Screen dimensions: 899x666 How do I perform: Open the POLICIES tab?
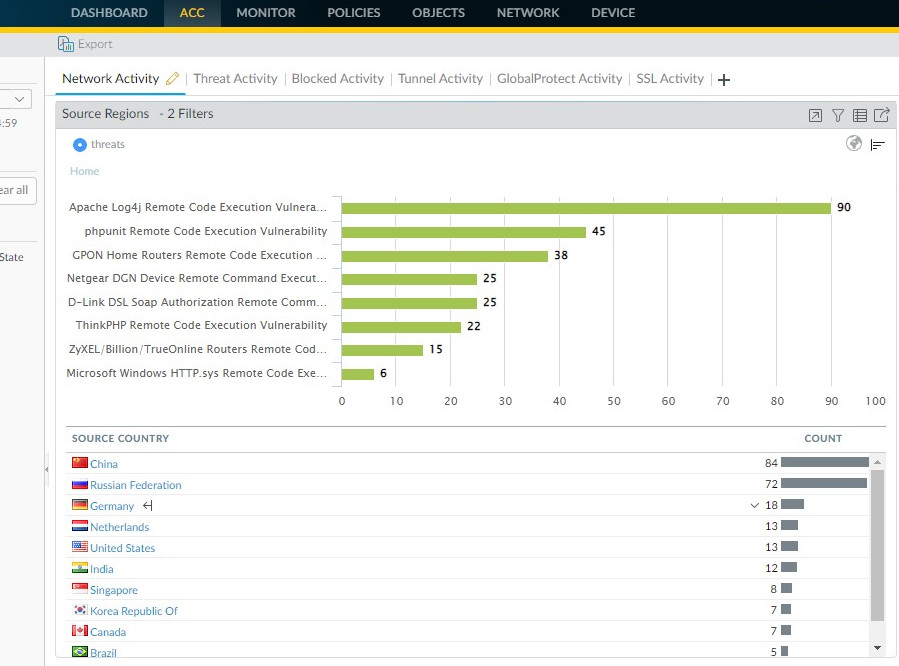click(354, 13)
